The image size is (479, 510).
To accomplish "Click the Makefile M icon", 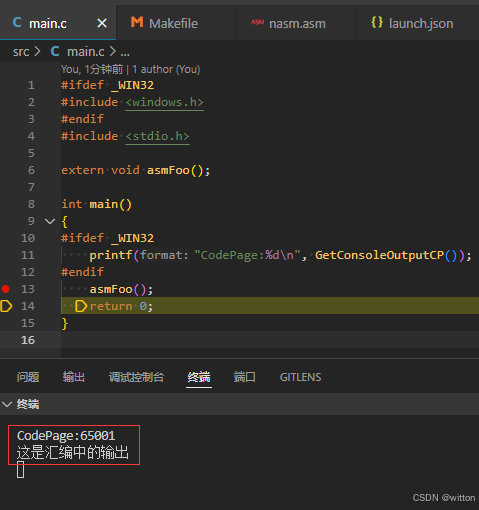I will click(137, 22).
